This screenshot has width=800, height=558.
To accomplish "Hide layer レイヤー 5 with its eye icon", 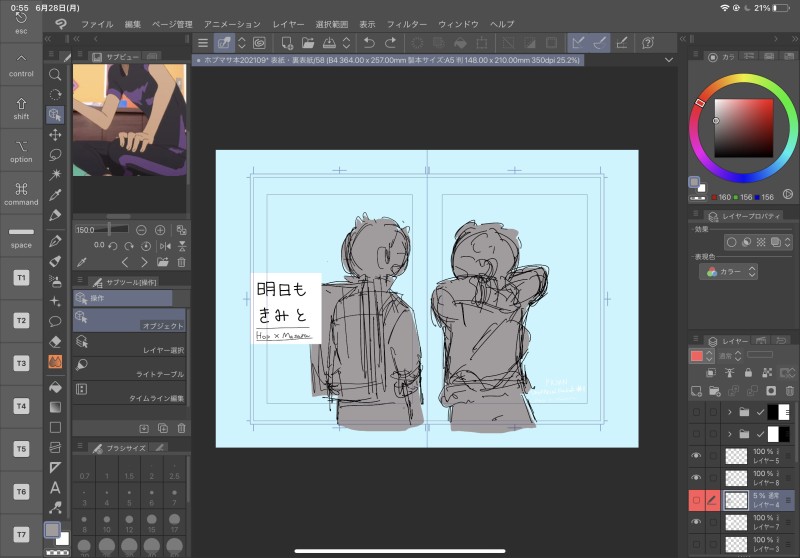I will [696, 455].
